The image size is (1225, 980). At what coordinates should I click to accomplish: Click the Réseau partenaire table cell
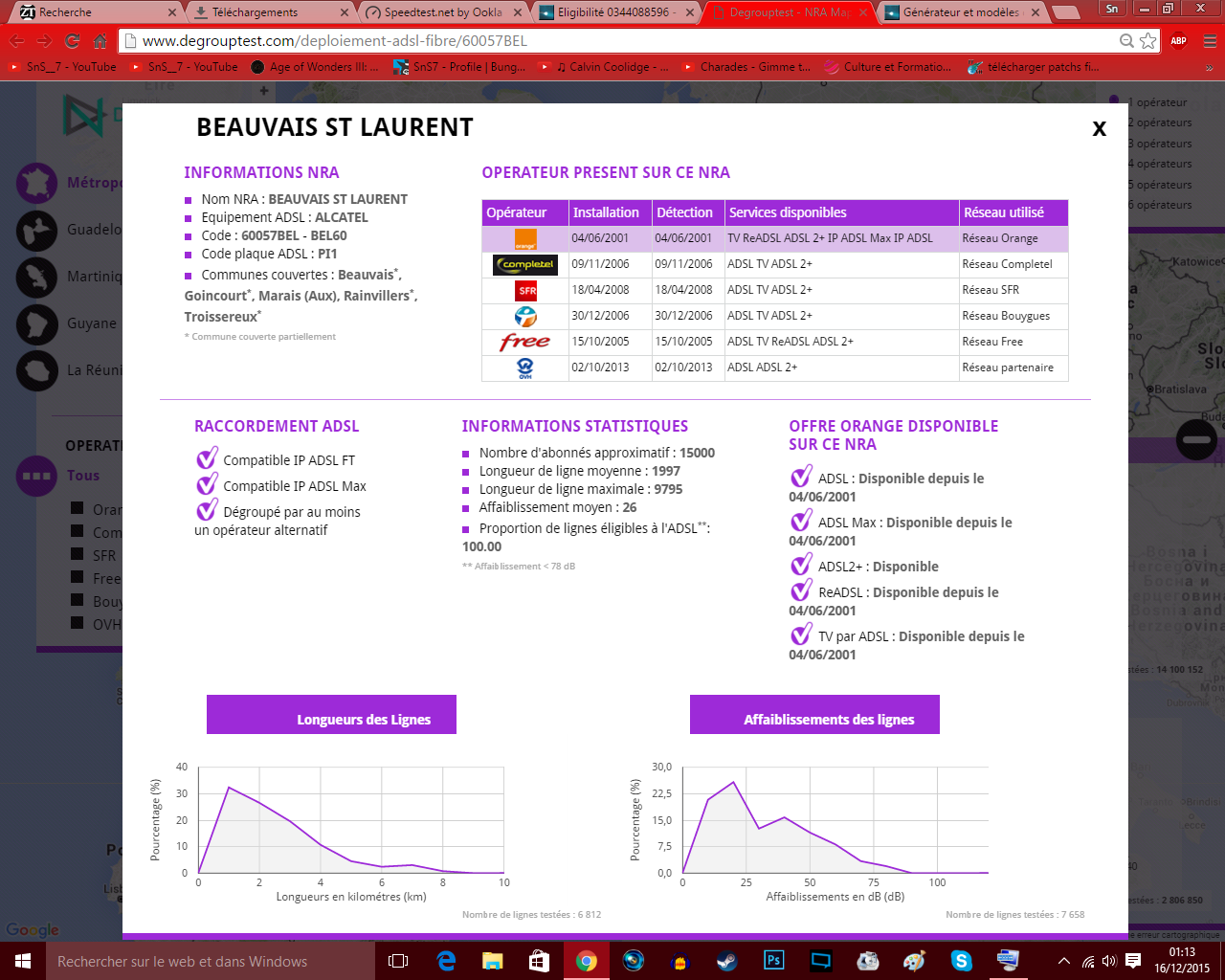tap(1013, 367)
